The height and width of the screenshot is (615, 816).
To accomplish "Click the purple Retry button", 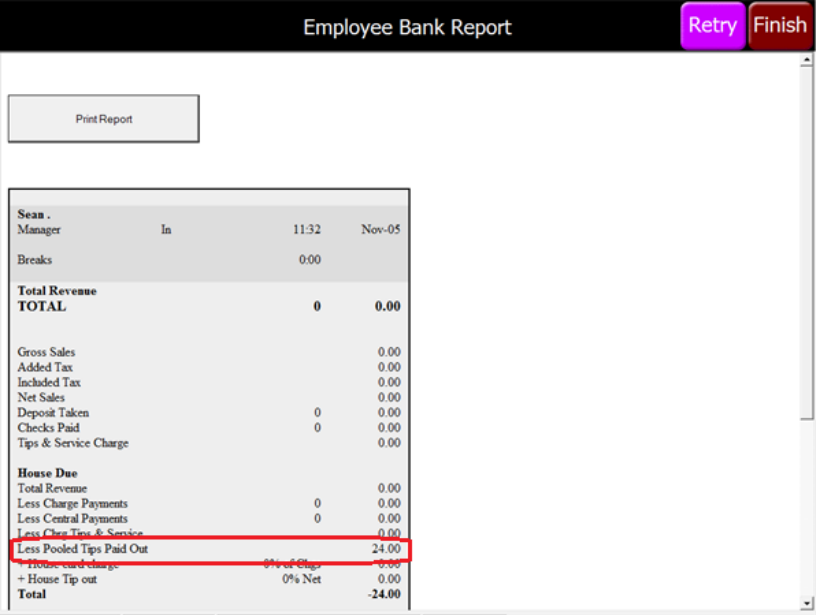I will pyautogui.click(x=712, y=25).
